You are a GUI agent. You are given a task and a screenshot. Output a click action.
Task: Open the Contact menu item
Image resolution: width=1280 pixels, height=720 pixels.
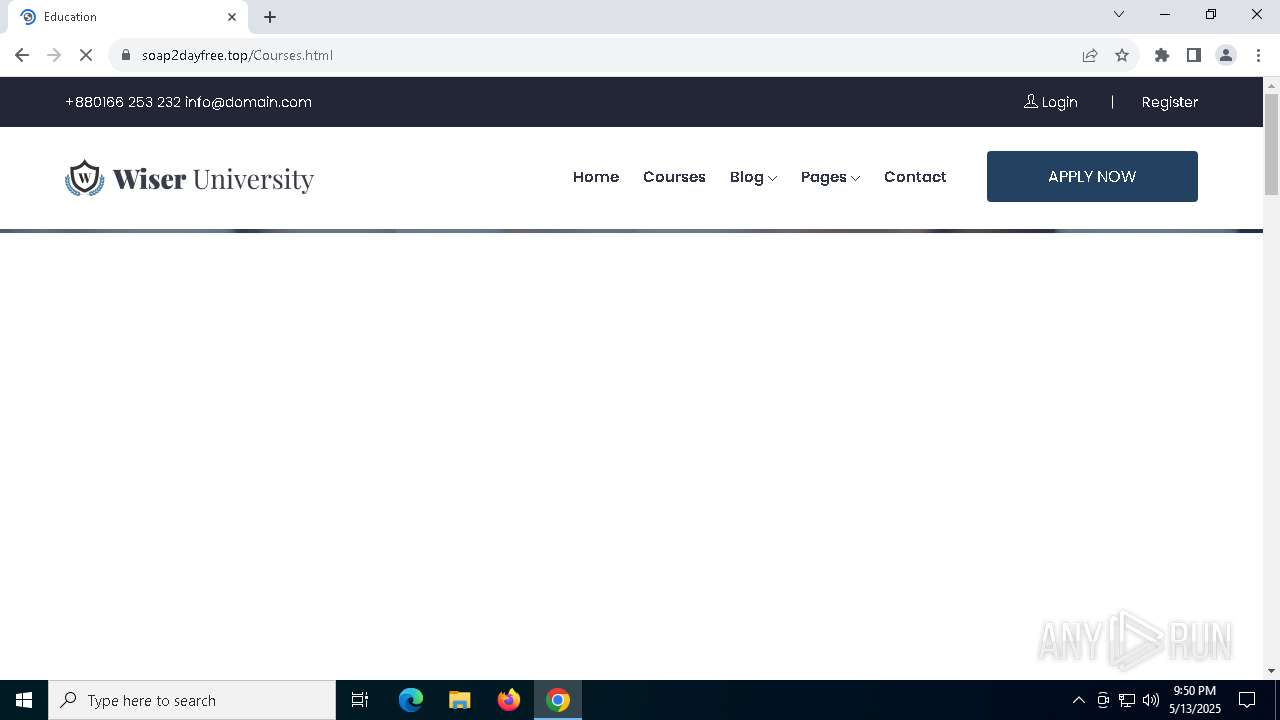click(915, 177)
